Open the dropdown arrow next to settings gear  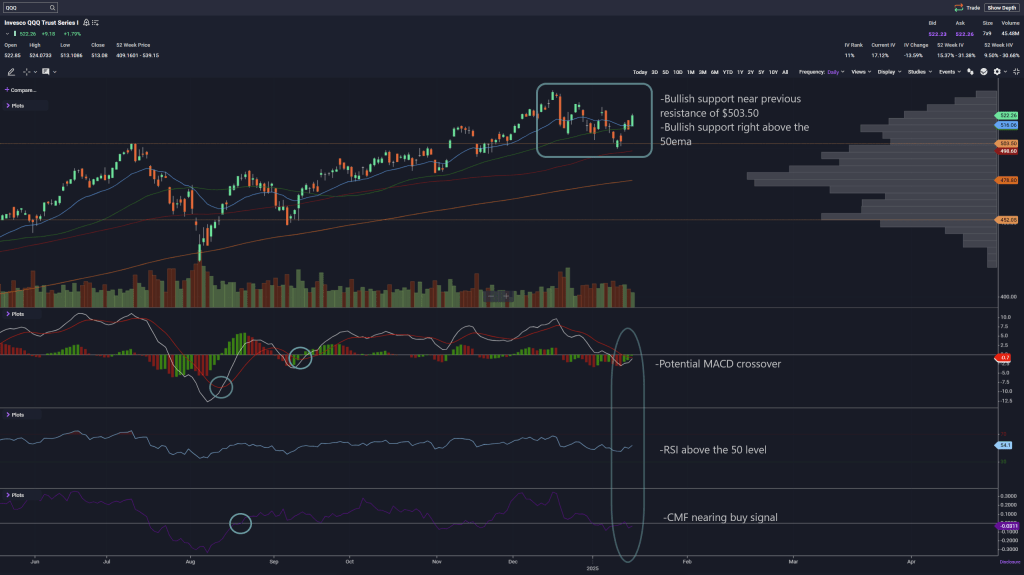1005,72
